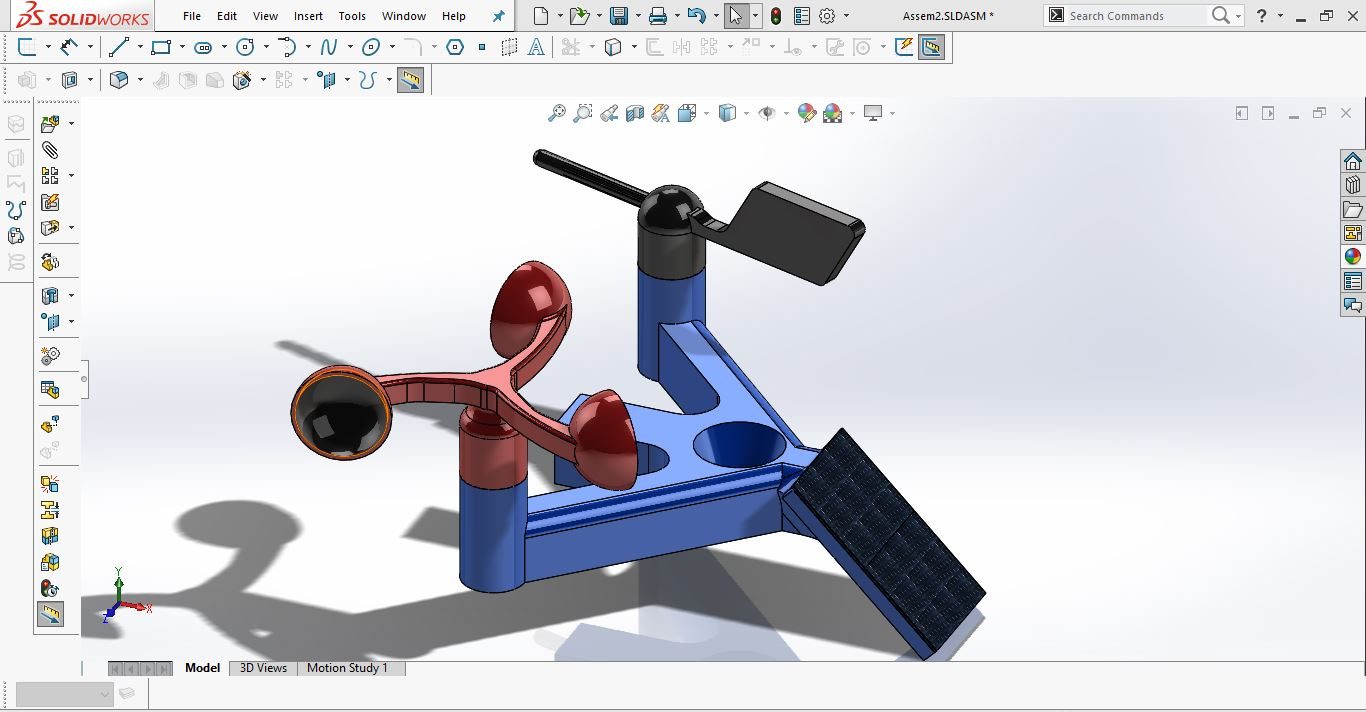The width and height of the screenshot is (1366, 712).
Task: Switch to the 3D Views tab
Action: pos(263,668)
